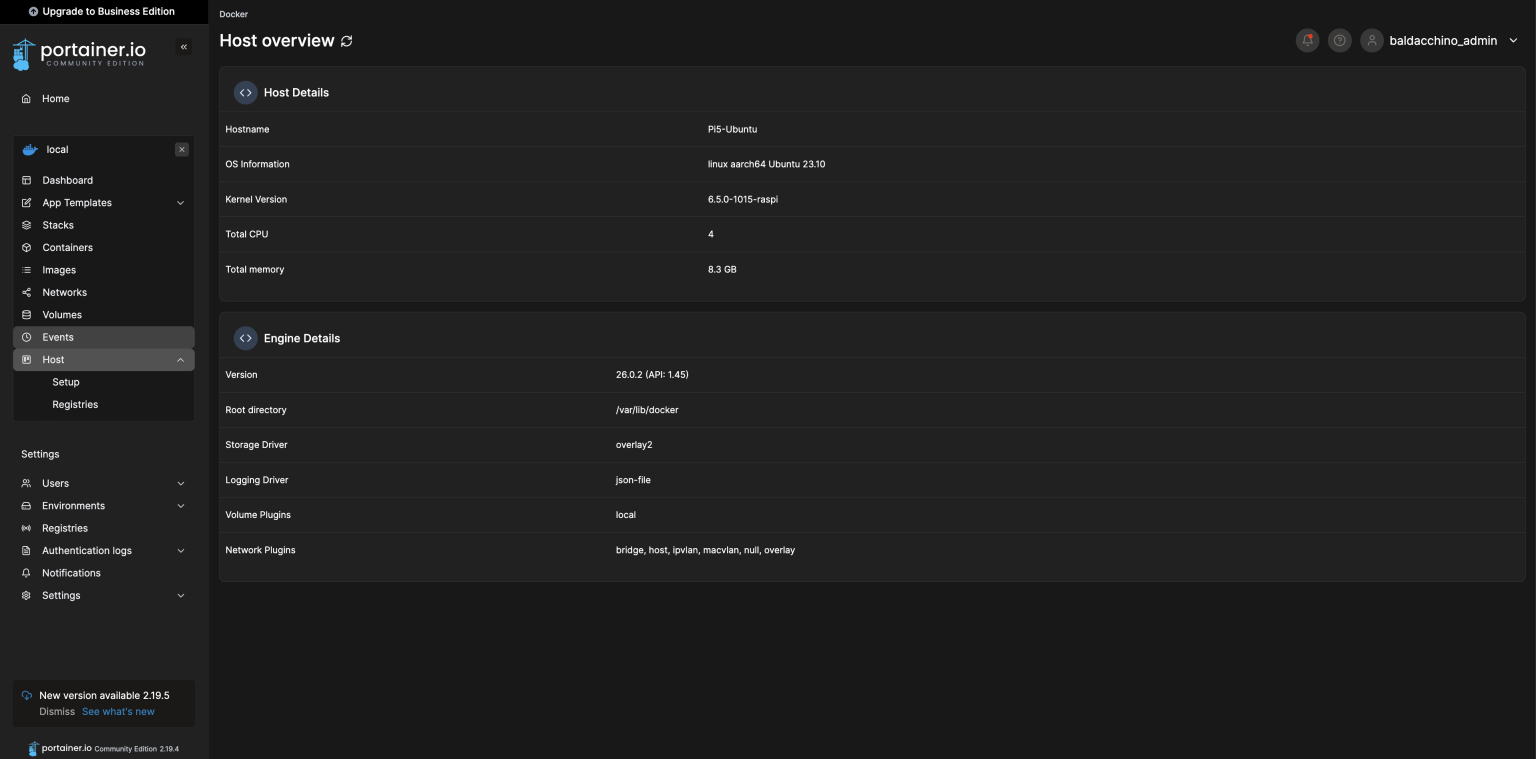Image resolution: width=1536 pixels, height=759 pixels.
Task: Open the baldacchino_admin user dropdown
Action: 1513,41
